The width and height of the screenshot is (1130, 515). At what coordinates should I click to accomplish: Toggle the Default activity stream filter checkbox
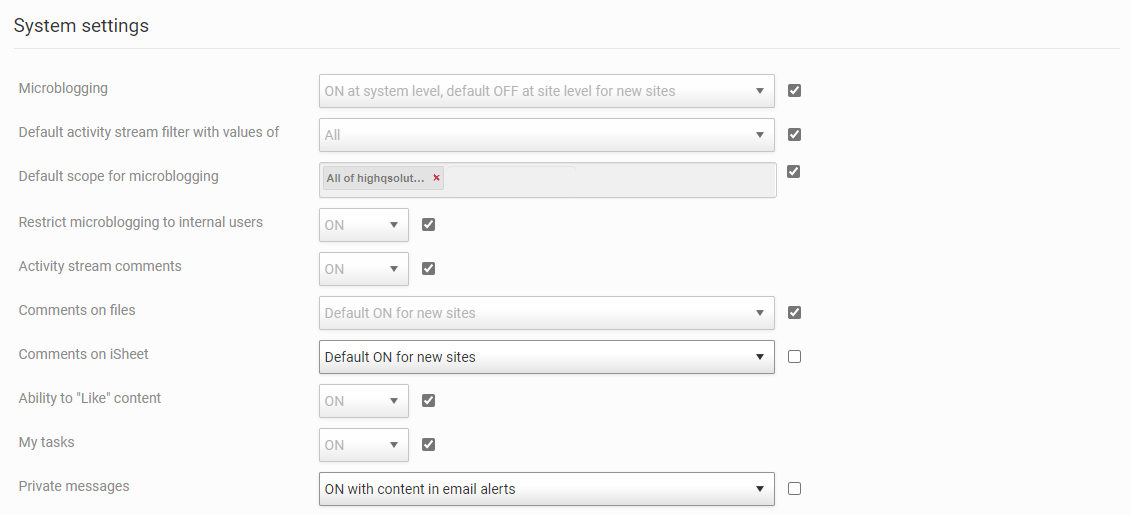pos(794,135)
